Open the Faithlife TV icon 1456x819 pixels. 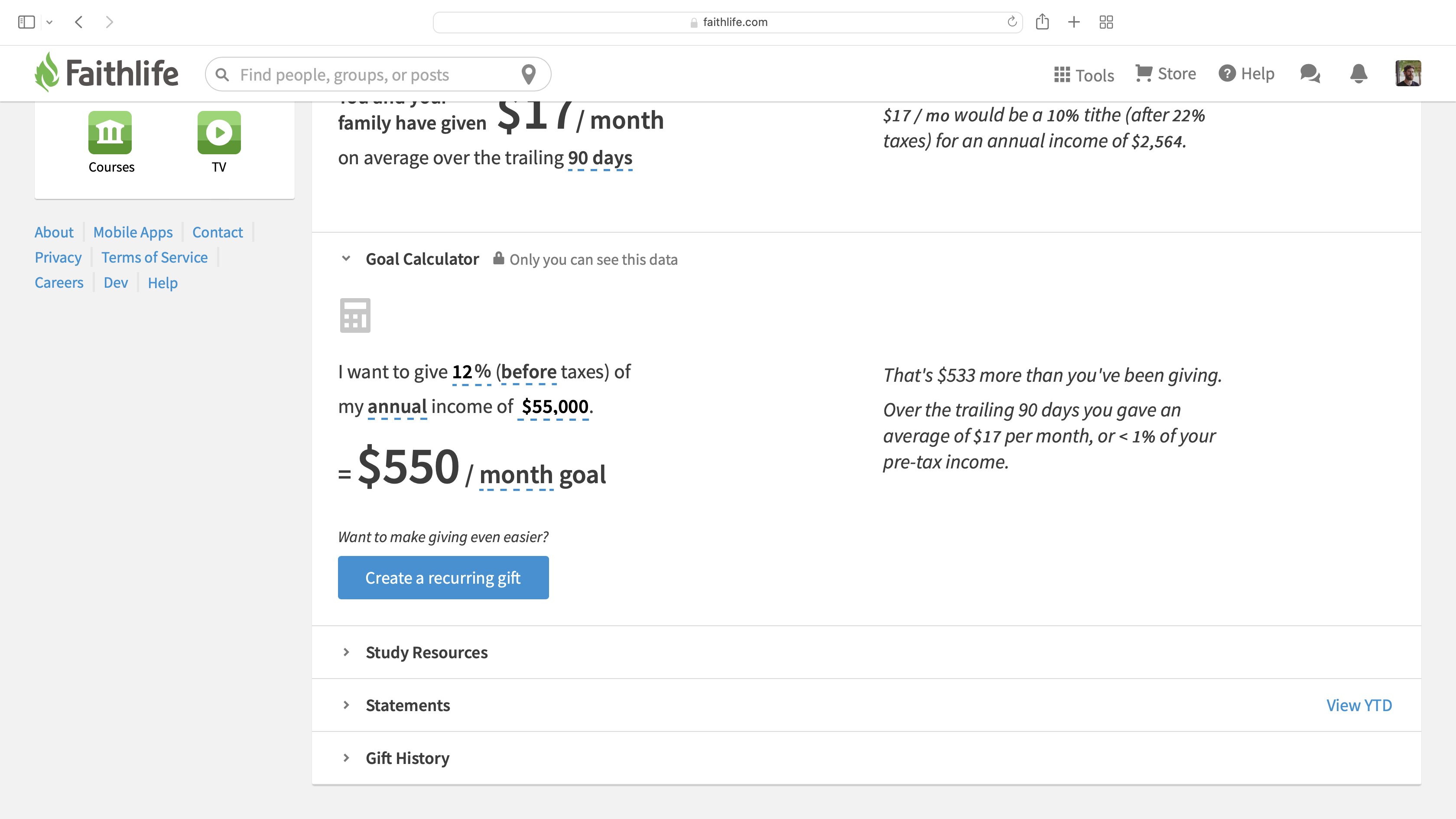[219, 133]
